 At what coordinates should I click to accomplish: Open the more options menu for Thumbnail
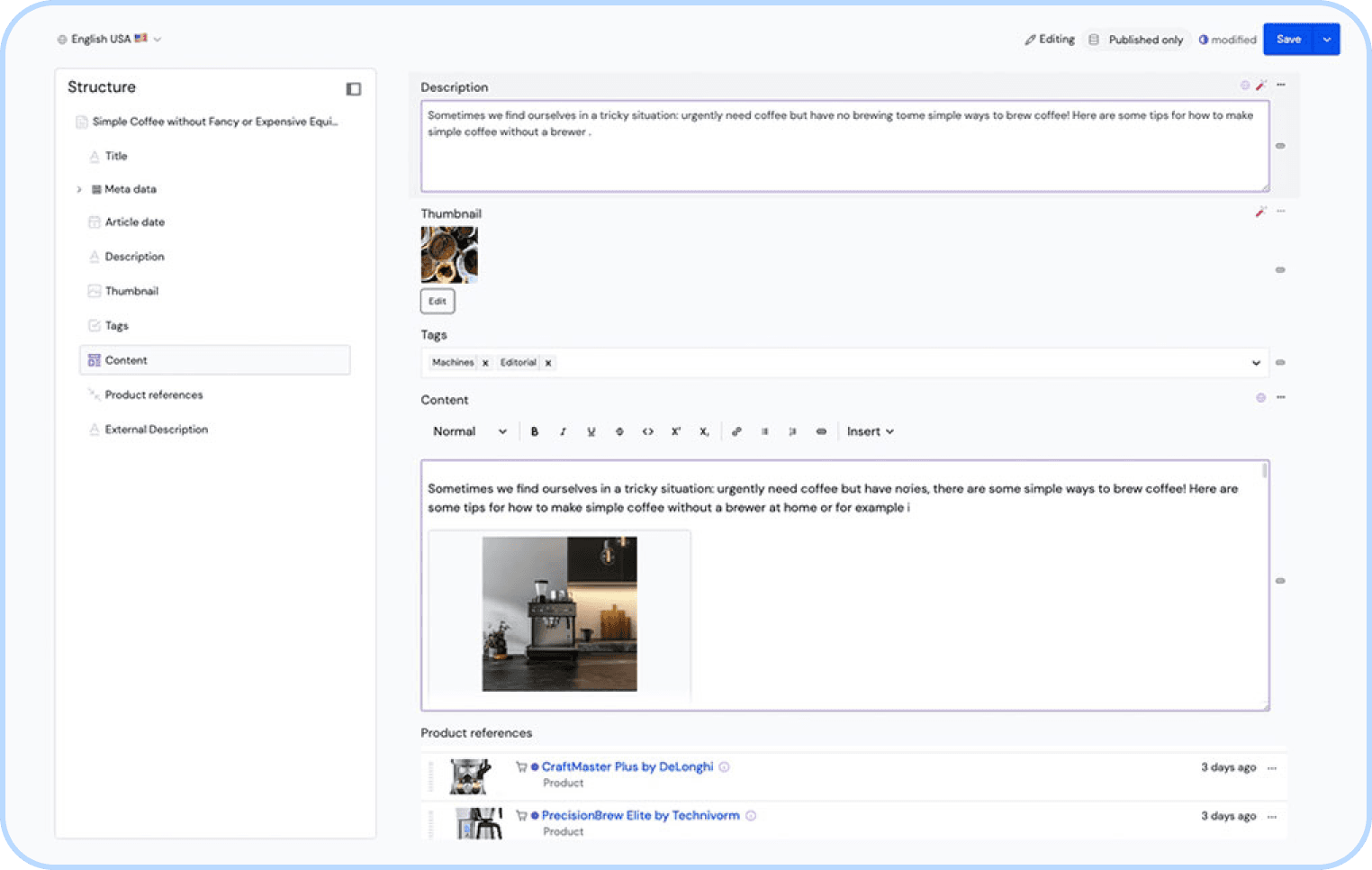pos(1280,211)
